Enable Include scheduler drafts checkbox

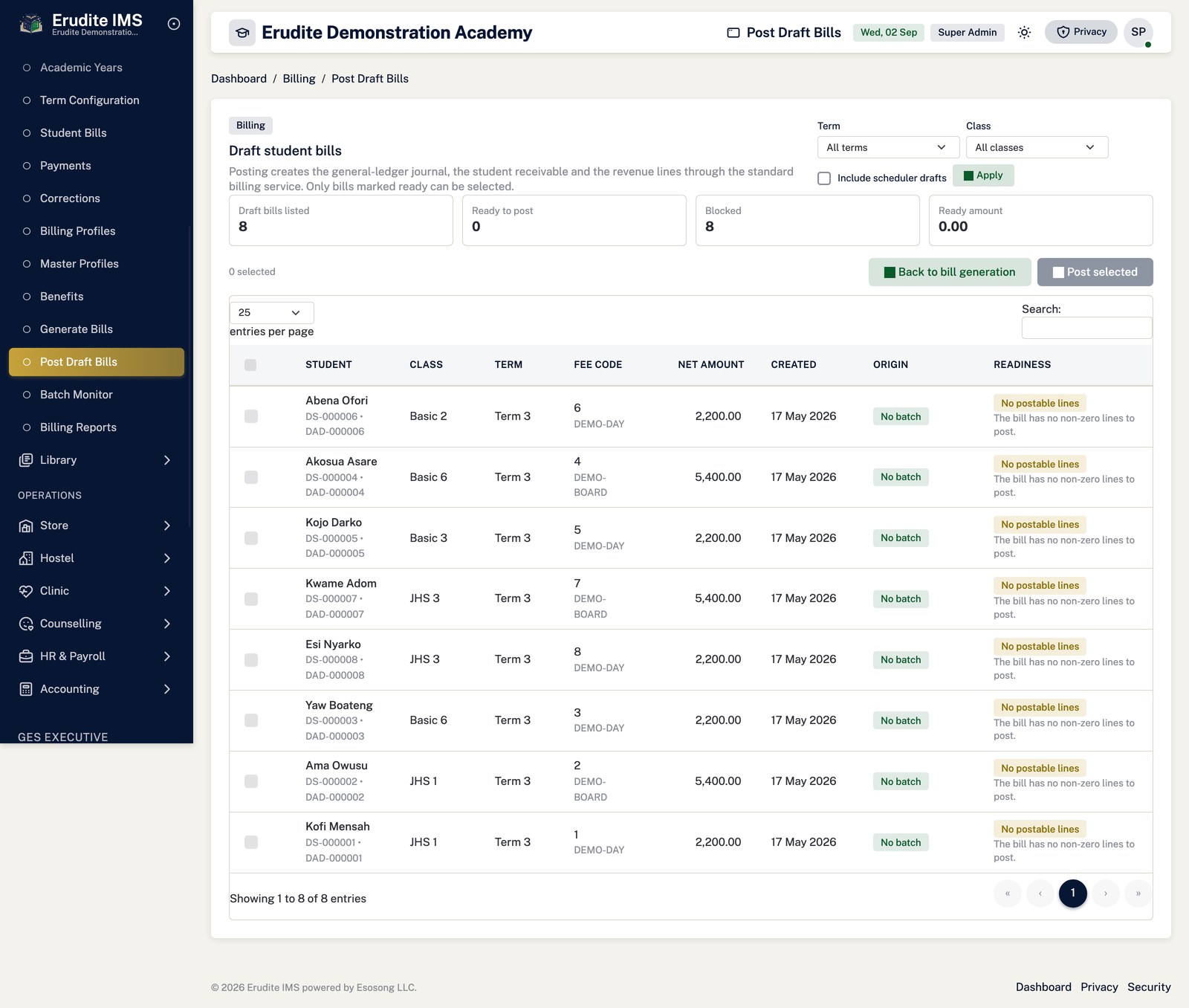(824, 178)
